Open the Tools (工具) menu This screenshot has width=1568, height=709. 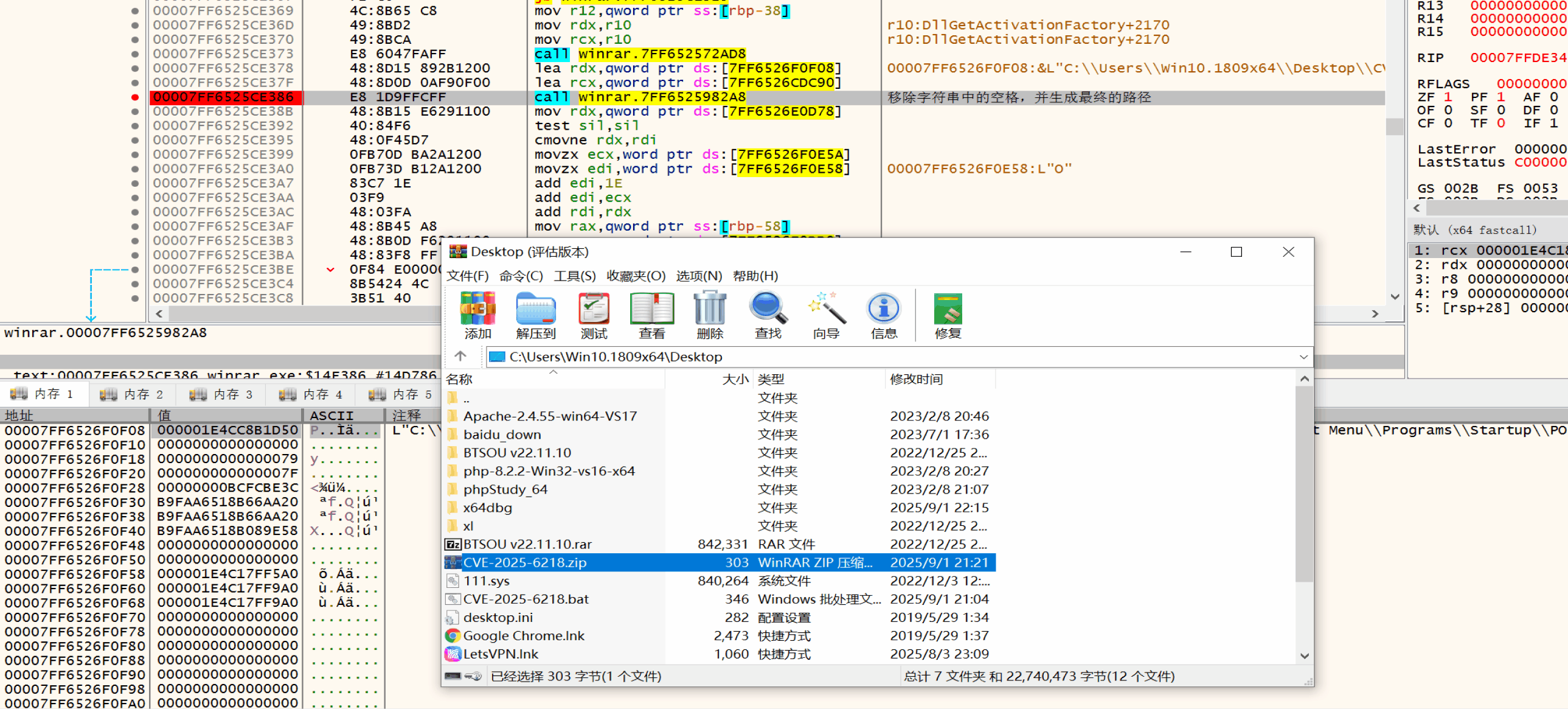574,276
